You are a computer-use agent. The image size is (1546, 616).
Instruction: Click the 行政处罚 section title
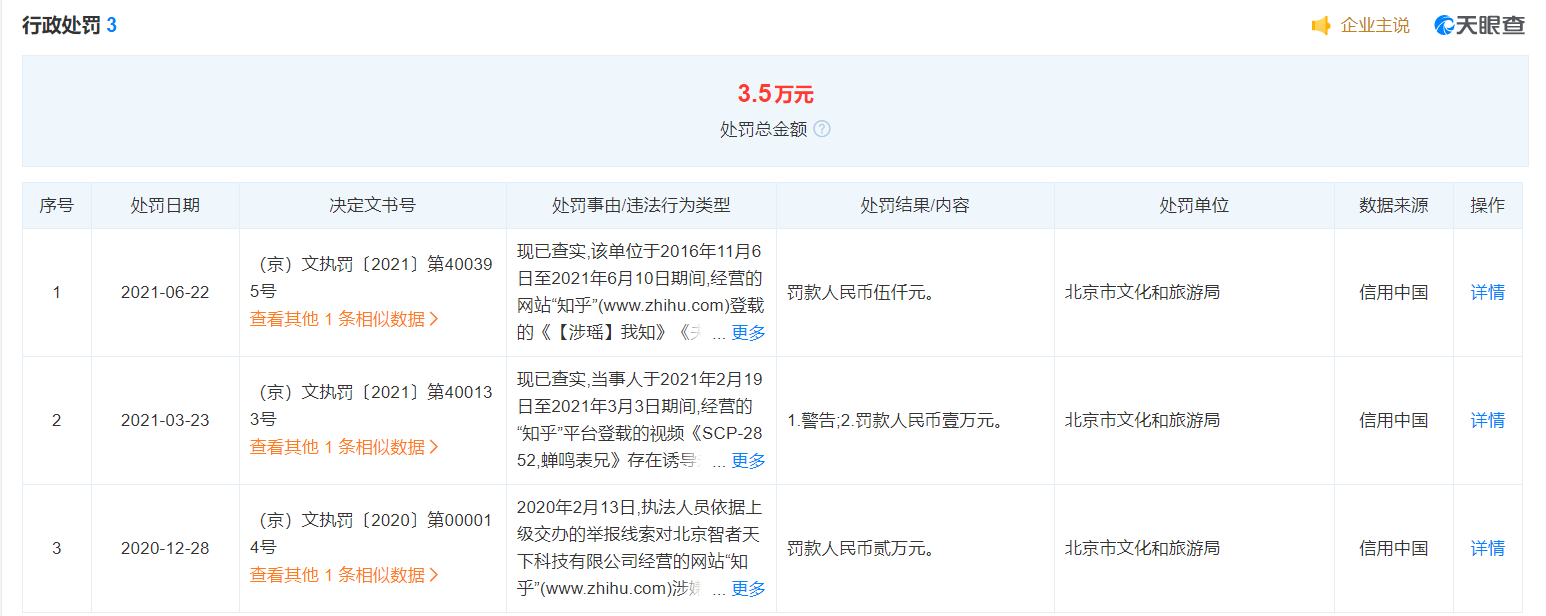(x=61, y=25)
